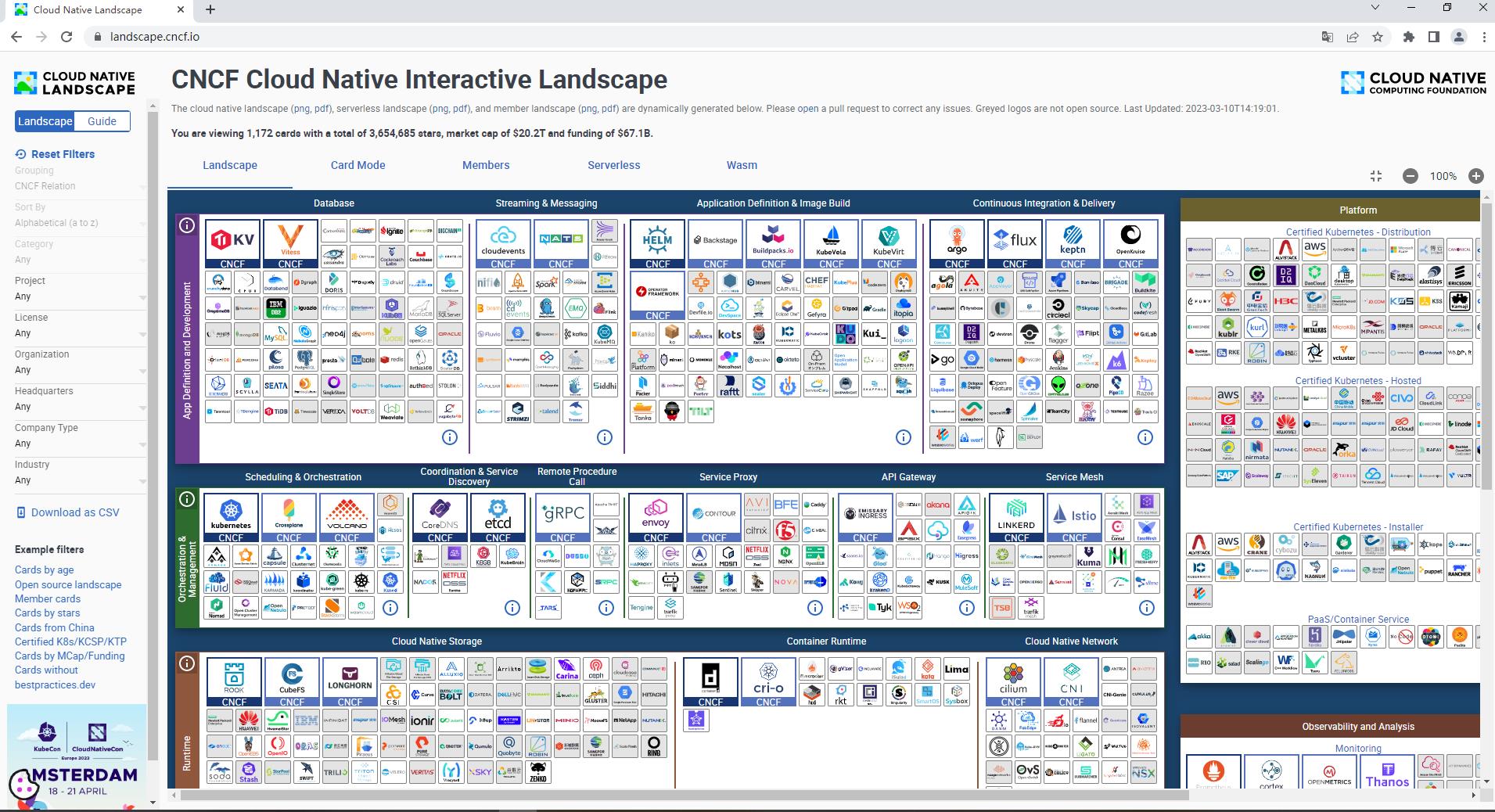Switch to Guide toggle option

[x=102, y=121]
